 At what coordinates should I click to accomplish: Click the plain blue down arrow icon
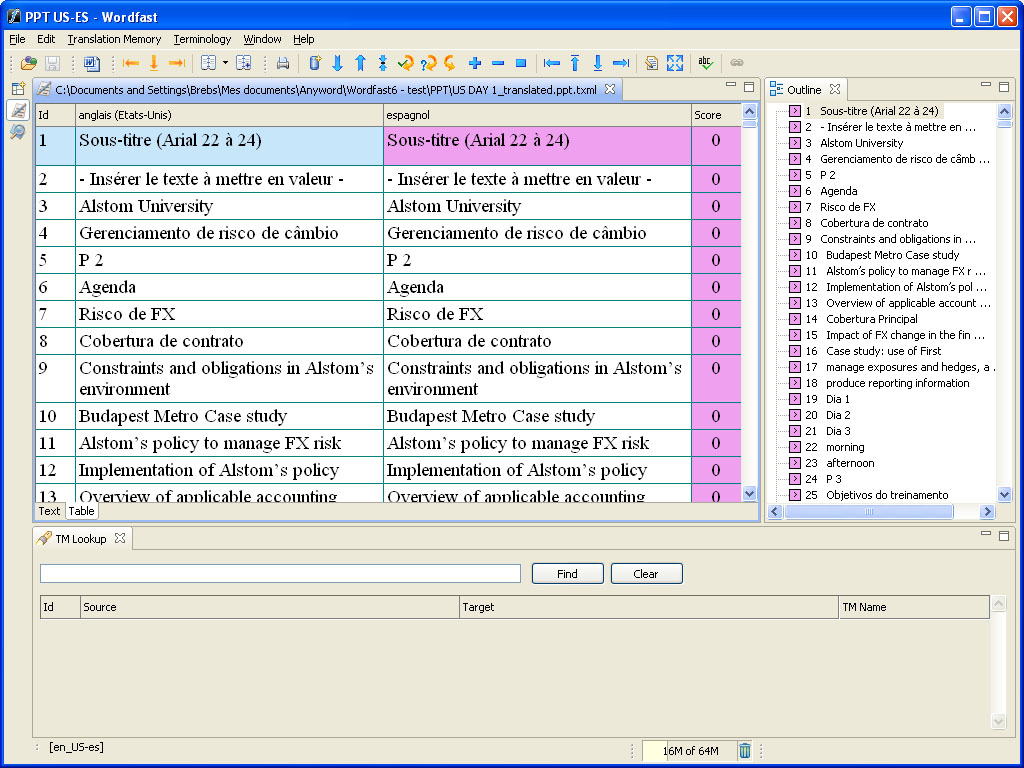(x=338, y=63)
